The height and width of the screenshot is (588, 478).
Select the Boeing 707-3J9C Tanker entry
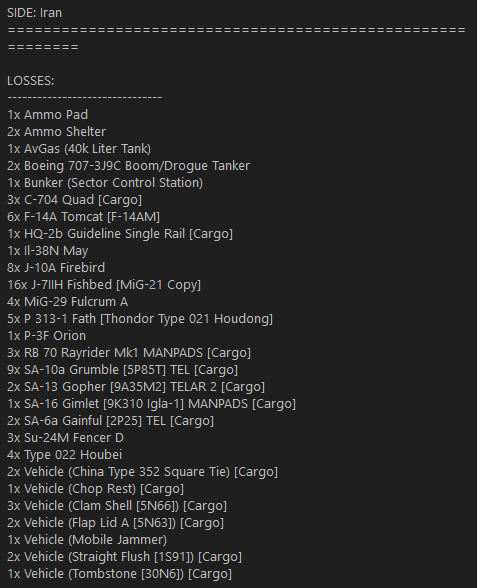point(129,166)
